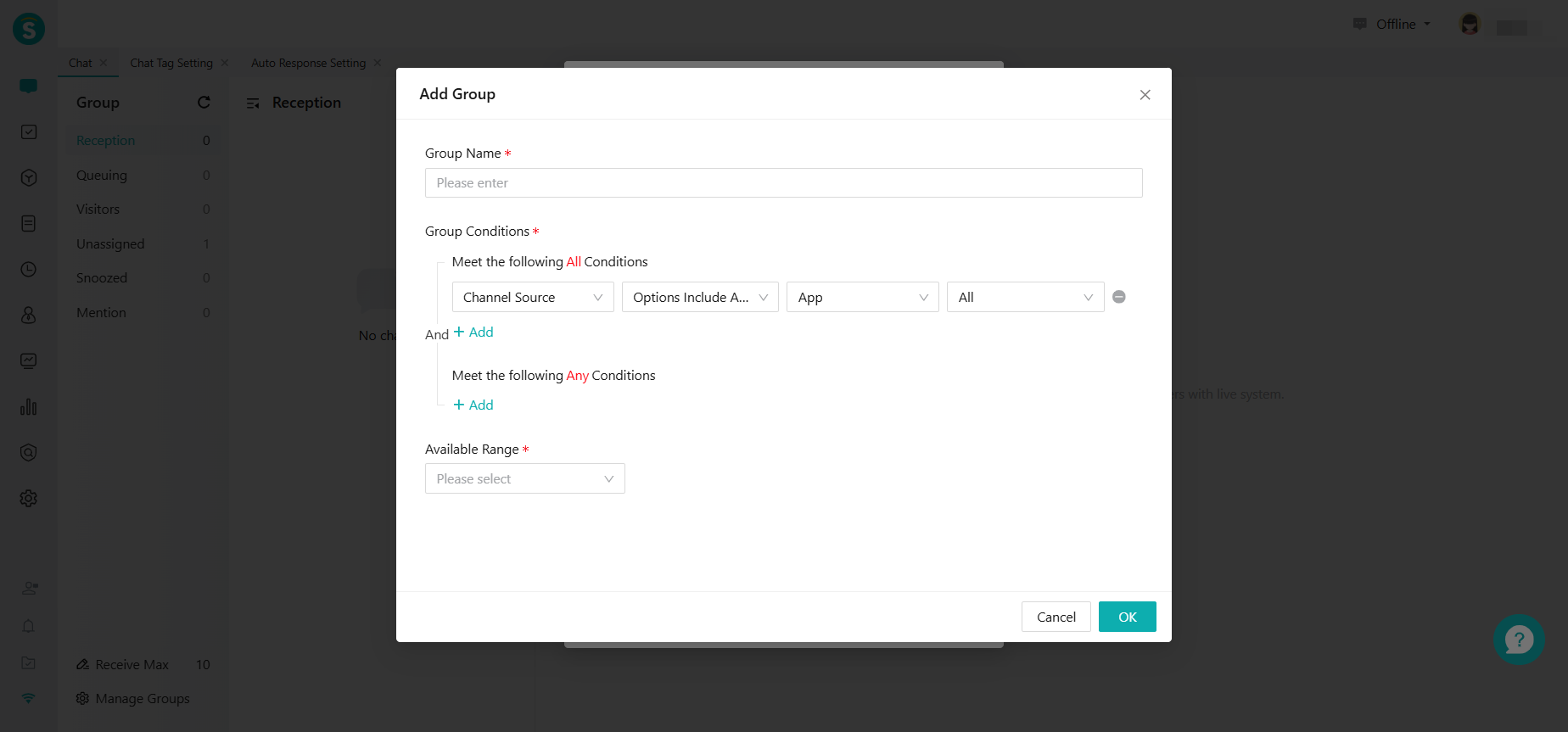Add a condition under All Conditions
This screenshot has height=732, width=1568.
(473, 332)
